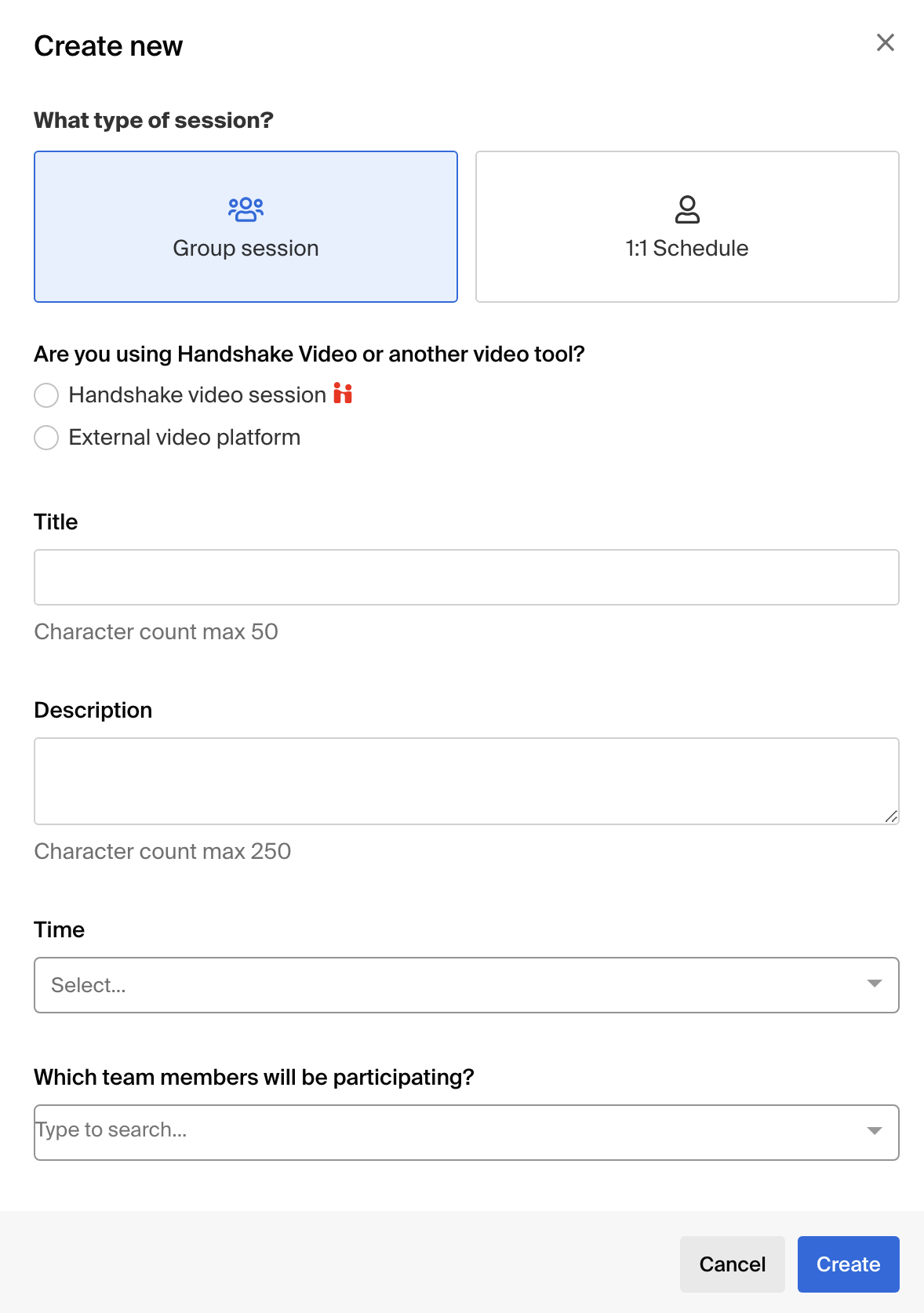This screenshot has width=924, height=1313.
Task: Click the red Handshake logo icon
Action: tap(343, 394)
